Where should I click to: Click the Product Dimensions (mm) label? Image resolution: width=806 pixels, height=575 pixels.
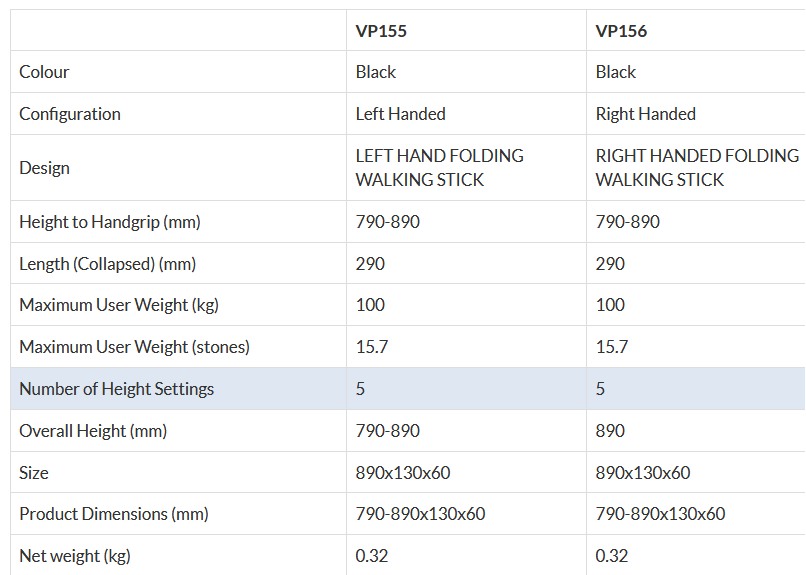pyautogui.click(x=114, y=514)
